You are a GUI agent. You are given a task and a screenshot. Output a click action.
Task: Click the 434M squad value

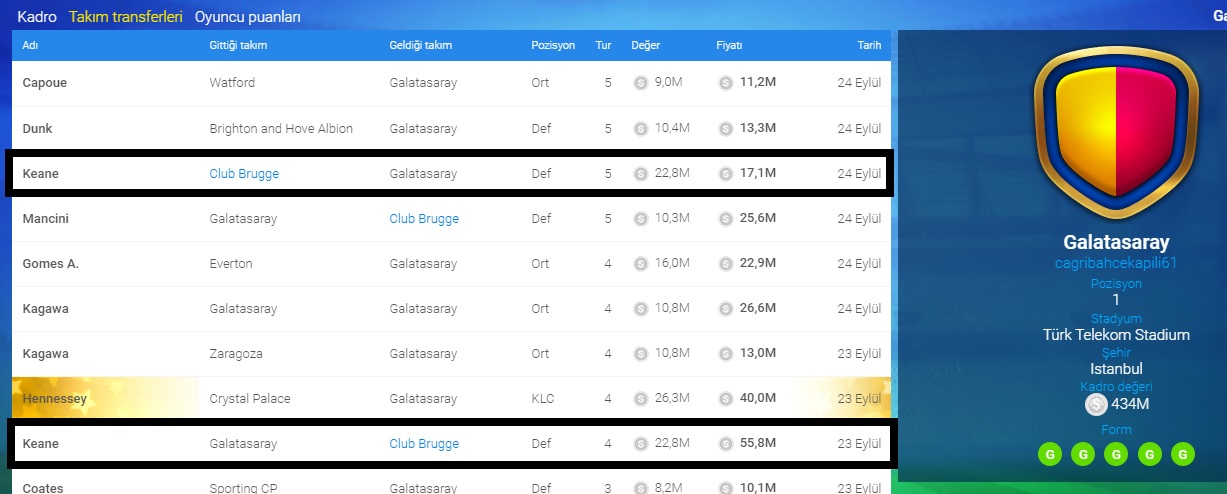tap(1129, 405)
